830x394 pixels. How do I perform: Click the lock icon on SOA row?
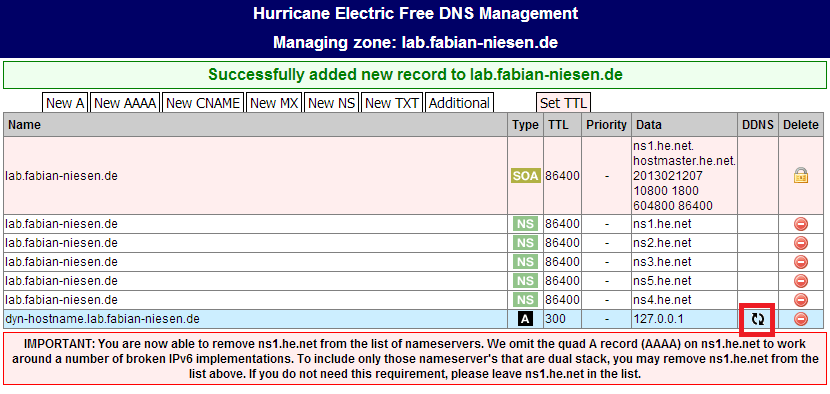[801, 176]
